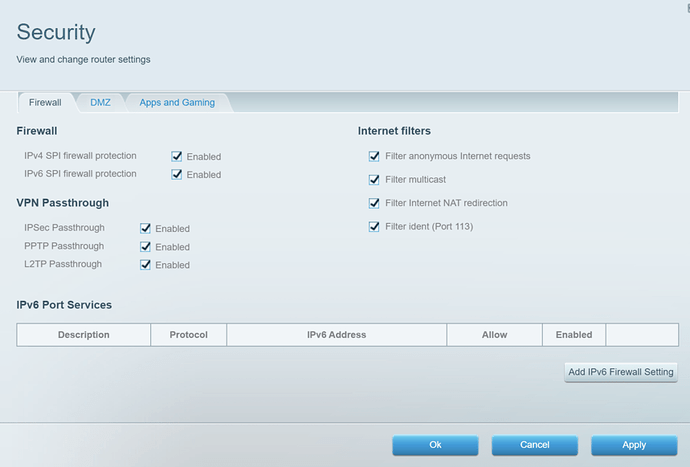
Task: Uncheck PPTP Passthrough Enabled box
Action: click(x=145, y=246)
